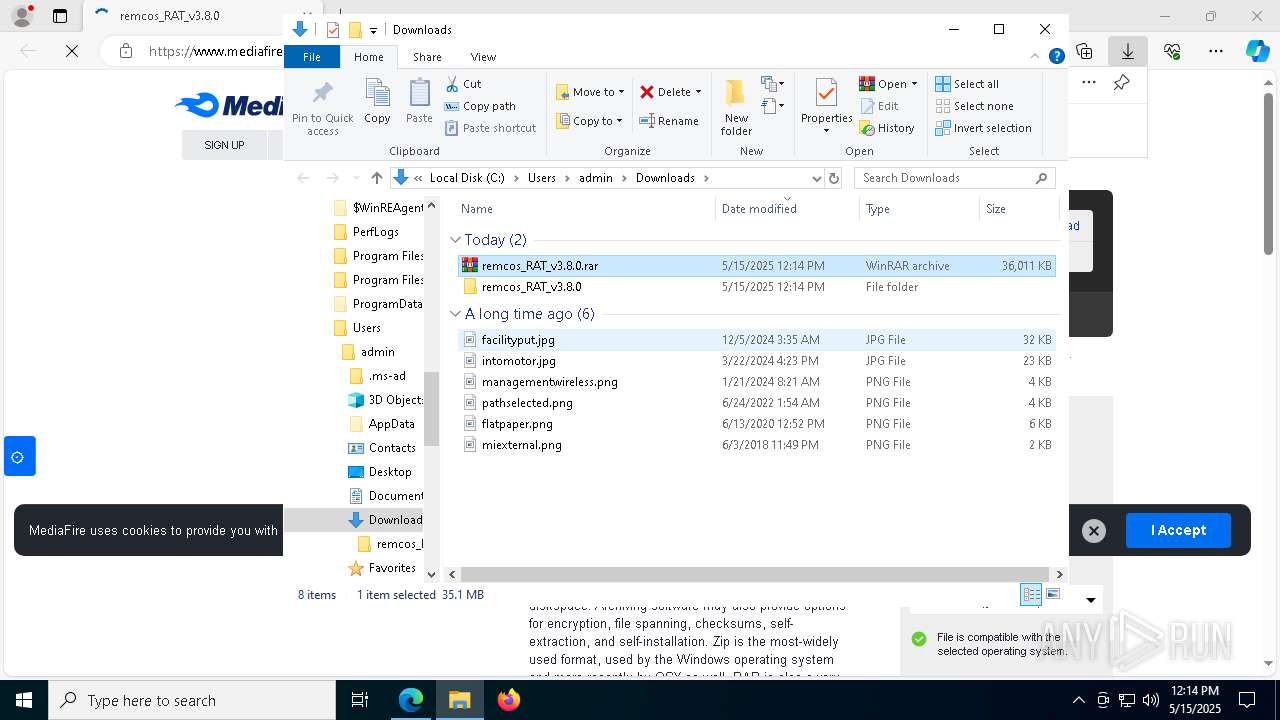Expand the Properties dropdown arrow
The width and height of the screenshot is (1280, 720).
click(x=826, y=131)
